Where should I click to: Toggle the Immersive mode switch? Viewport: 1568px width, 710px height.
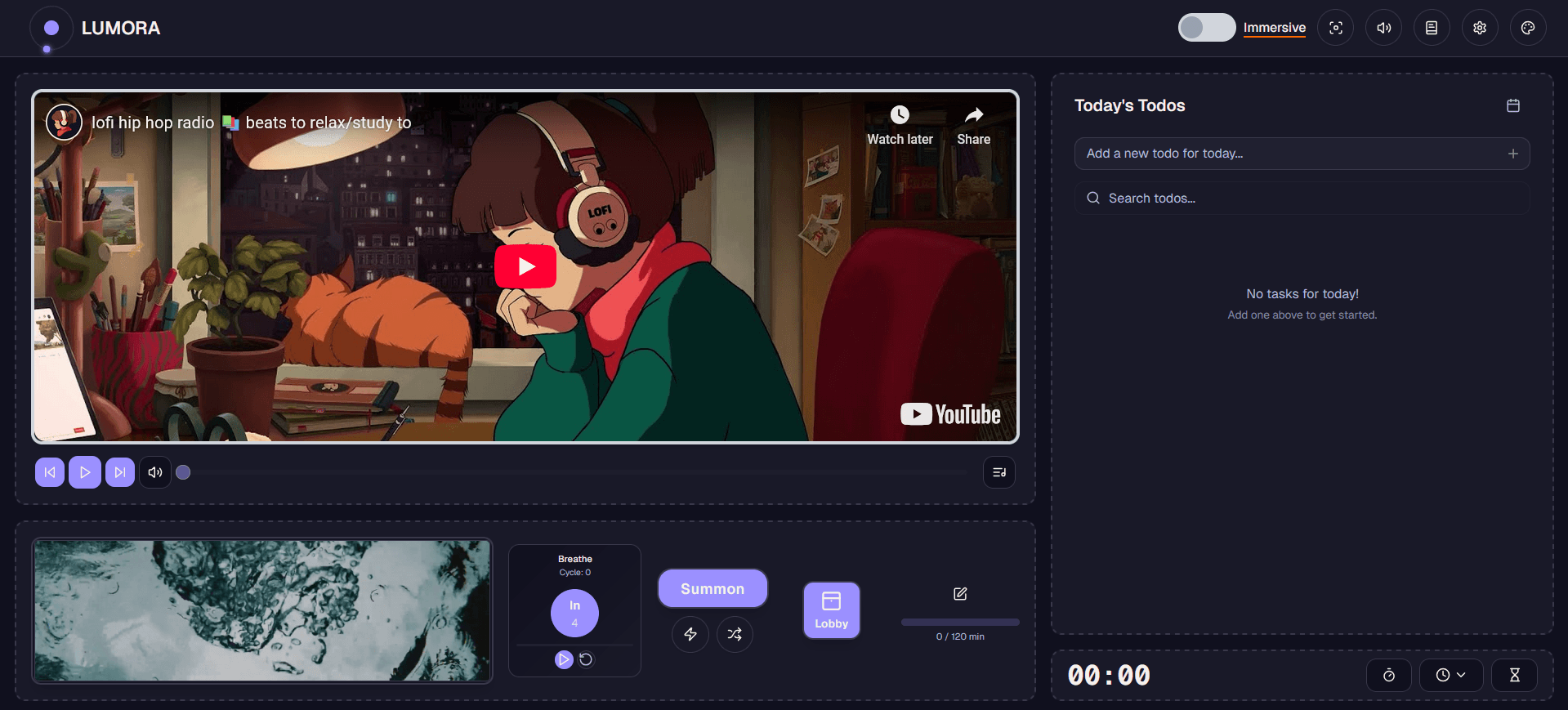tap(1206, 28)
